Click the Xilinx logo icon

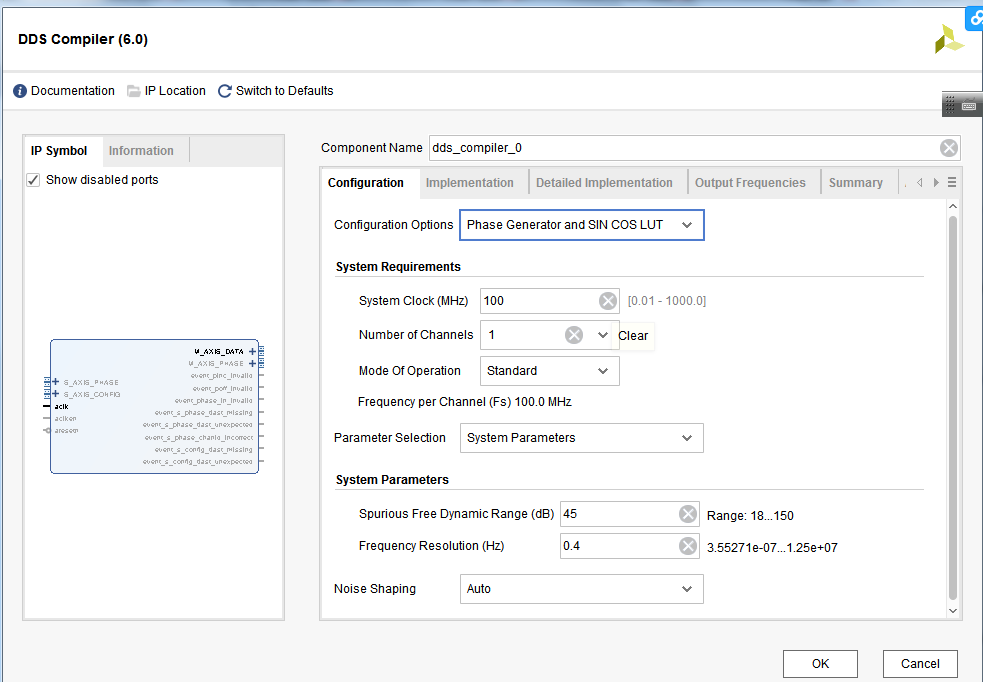click(x=949, y=39)
